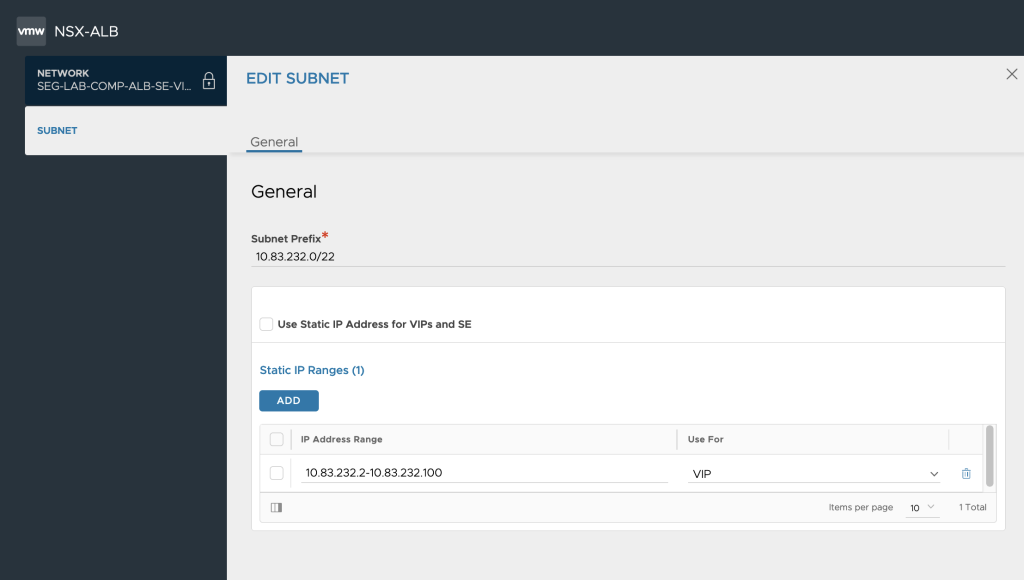Click the 1 Total count text
Screen dimensions: 1024x580
coord(972,508)
